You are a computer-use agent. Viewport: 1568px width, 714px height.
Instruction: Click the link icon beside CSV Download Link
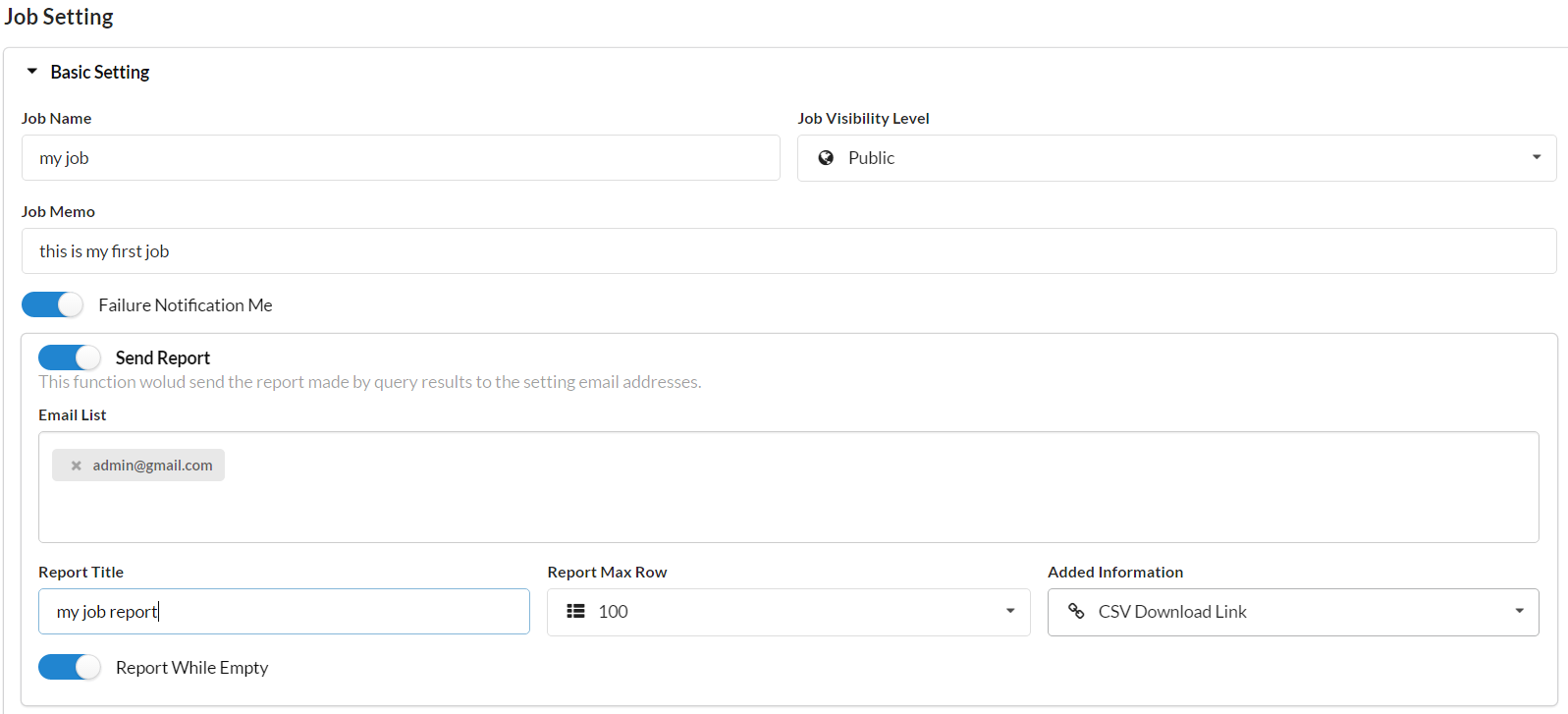pyautogui.click(x=1076, y=611)
